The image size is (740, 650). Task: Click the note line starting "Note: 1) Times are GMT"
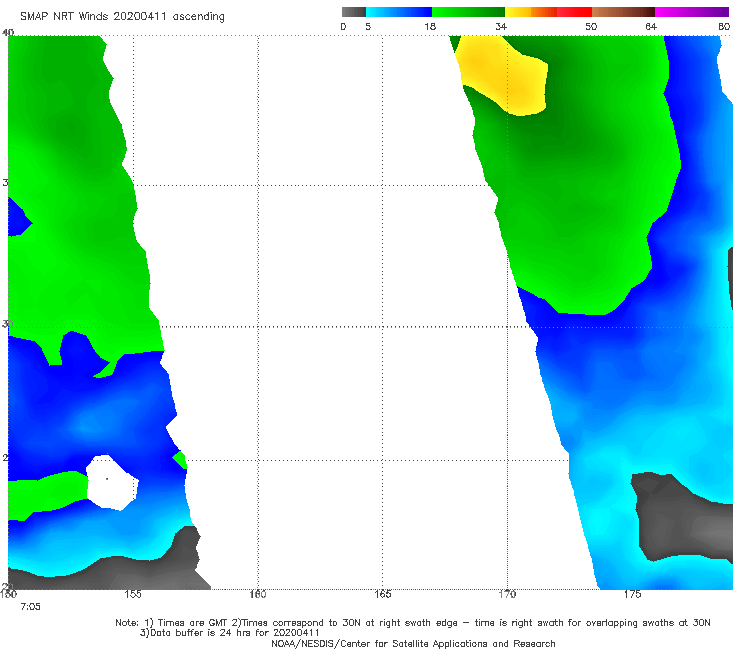click(x=412, y=623)
